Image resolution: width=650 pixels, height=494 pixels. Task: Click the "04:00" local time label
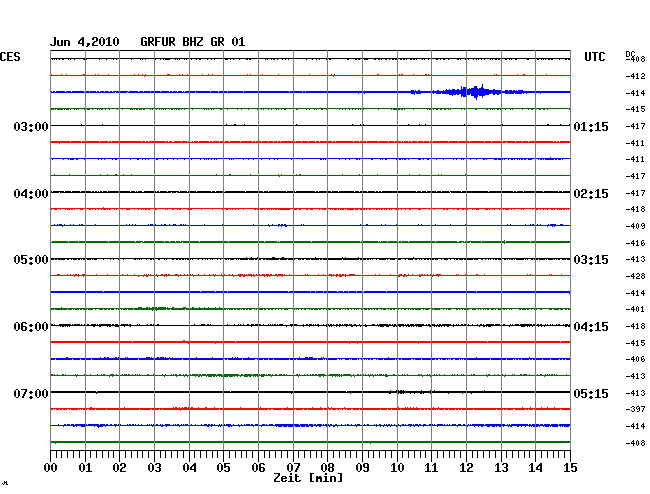click(x=31, y=194)
